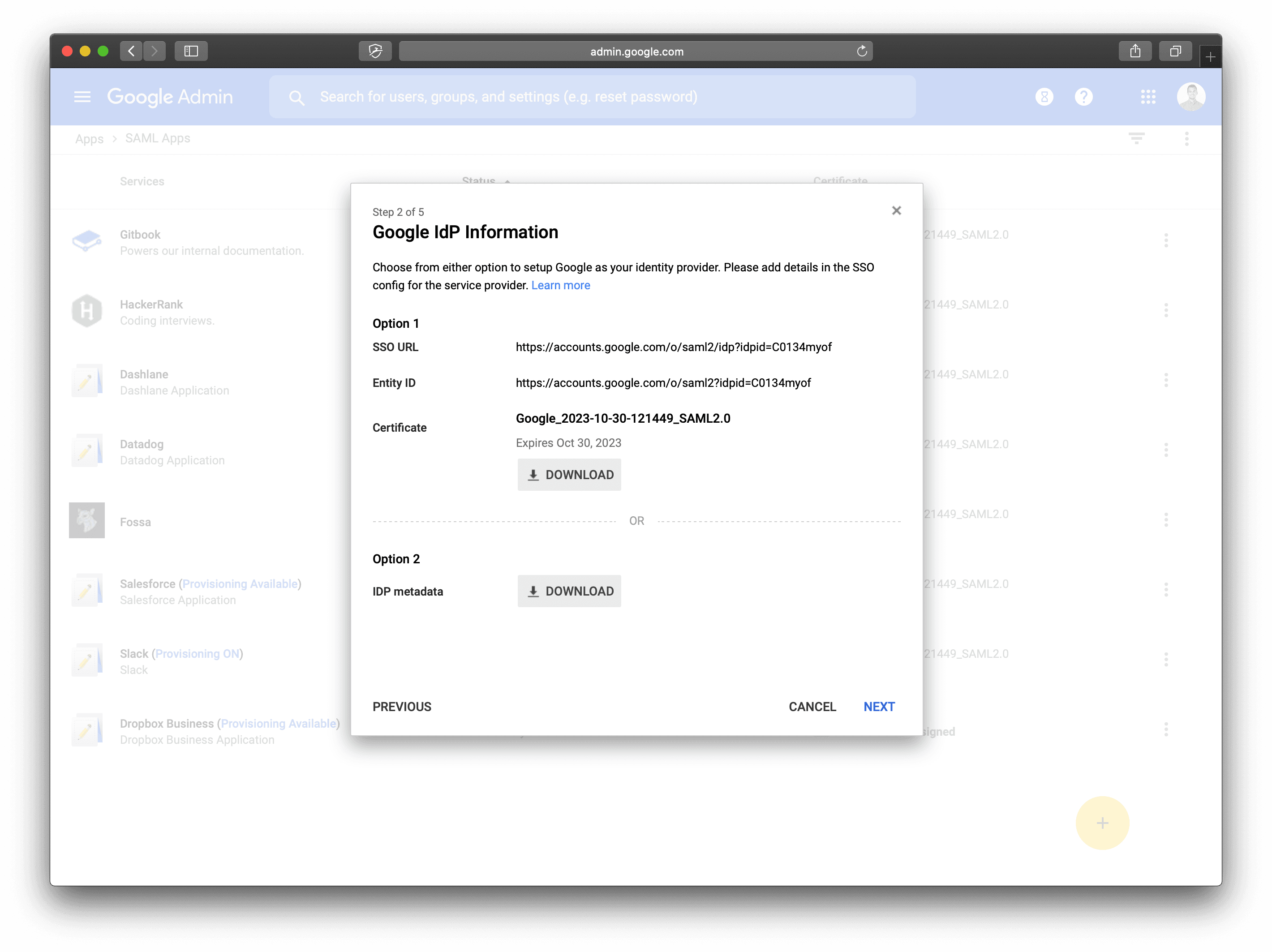Click the Google apps grid icon
The image size is (1272, 952).
coord(1148,97)
